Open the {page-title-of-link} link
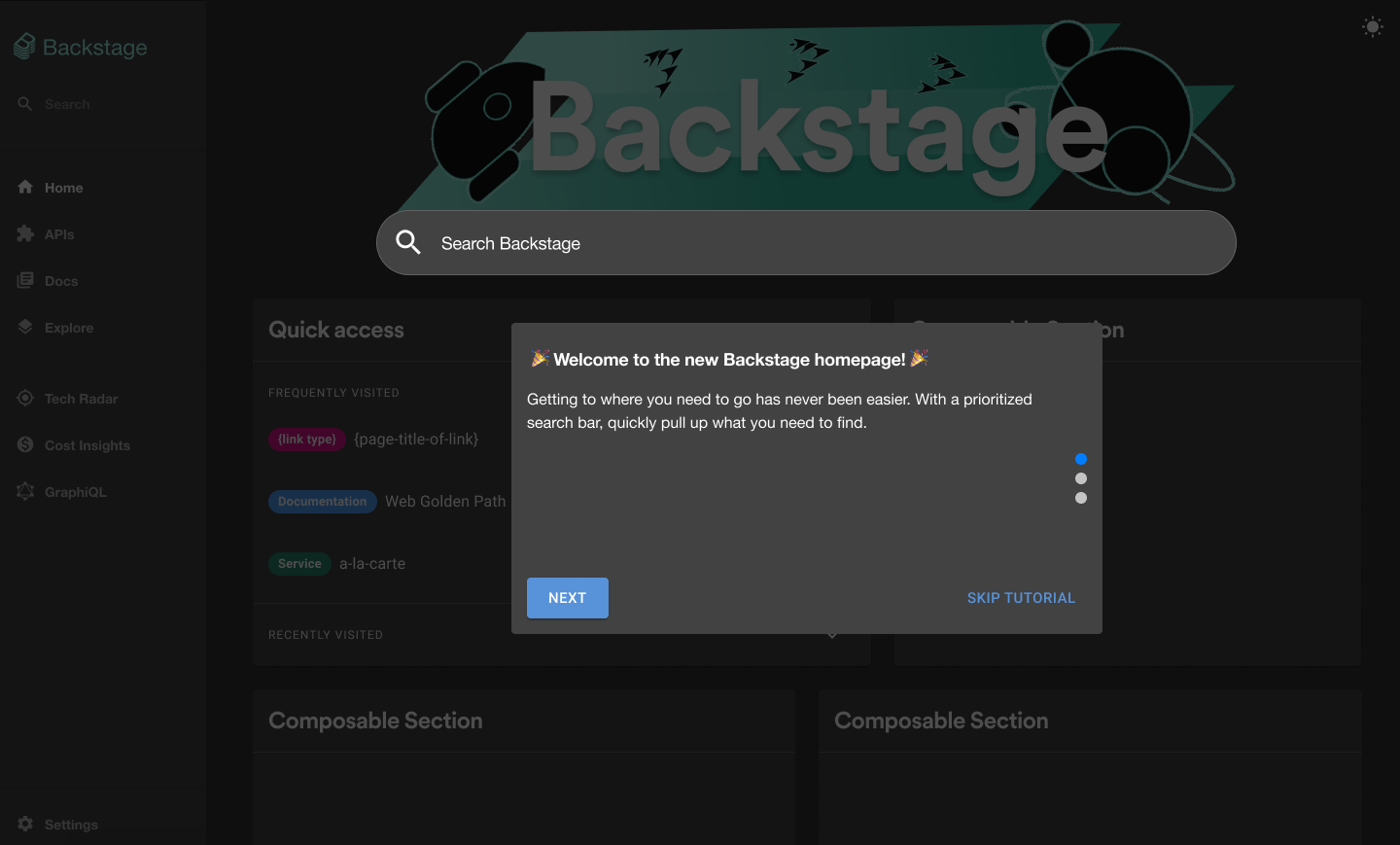The image size is (1400, 845). 416,440
